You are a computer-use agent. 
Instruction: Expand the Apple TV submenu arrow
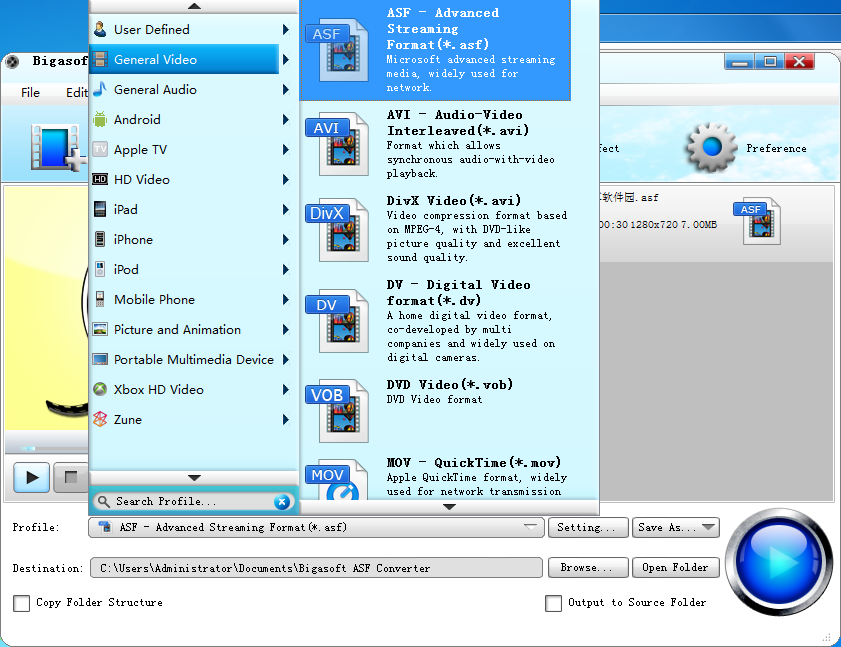(286, 149)
